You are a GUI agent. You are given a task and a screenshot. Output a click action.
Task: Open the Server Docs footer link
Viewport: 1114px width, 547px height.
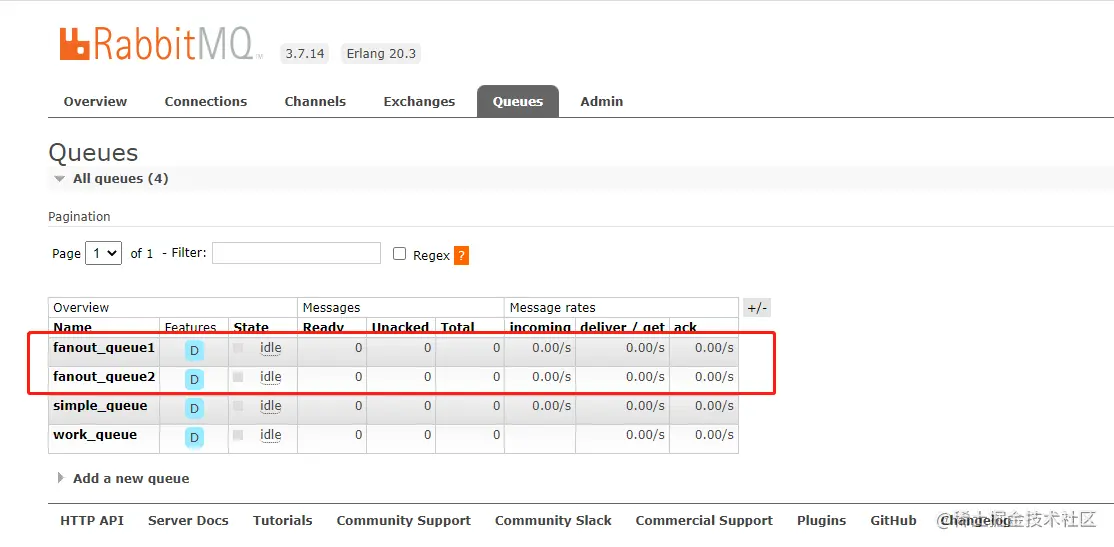click(x=188, y=521)
